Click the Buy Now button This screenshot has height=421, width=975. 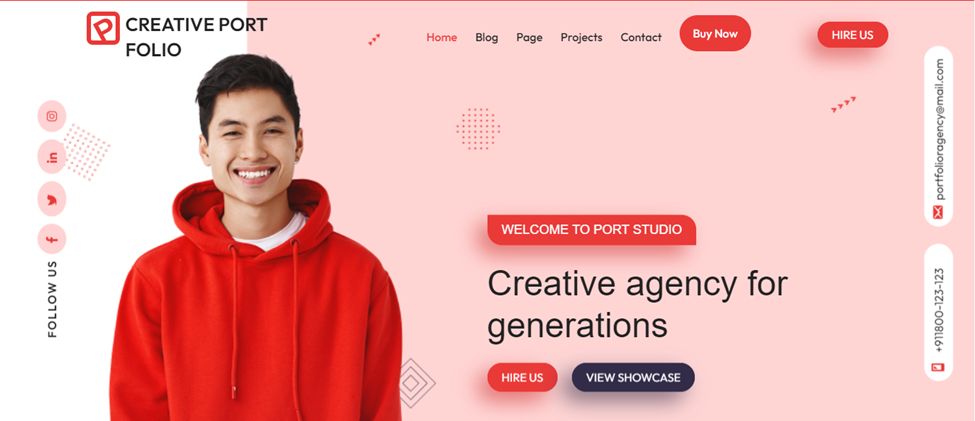[x=715, y=34]
